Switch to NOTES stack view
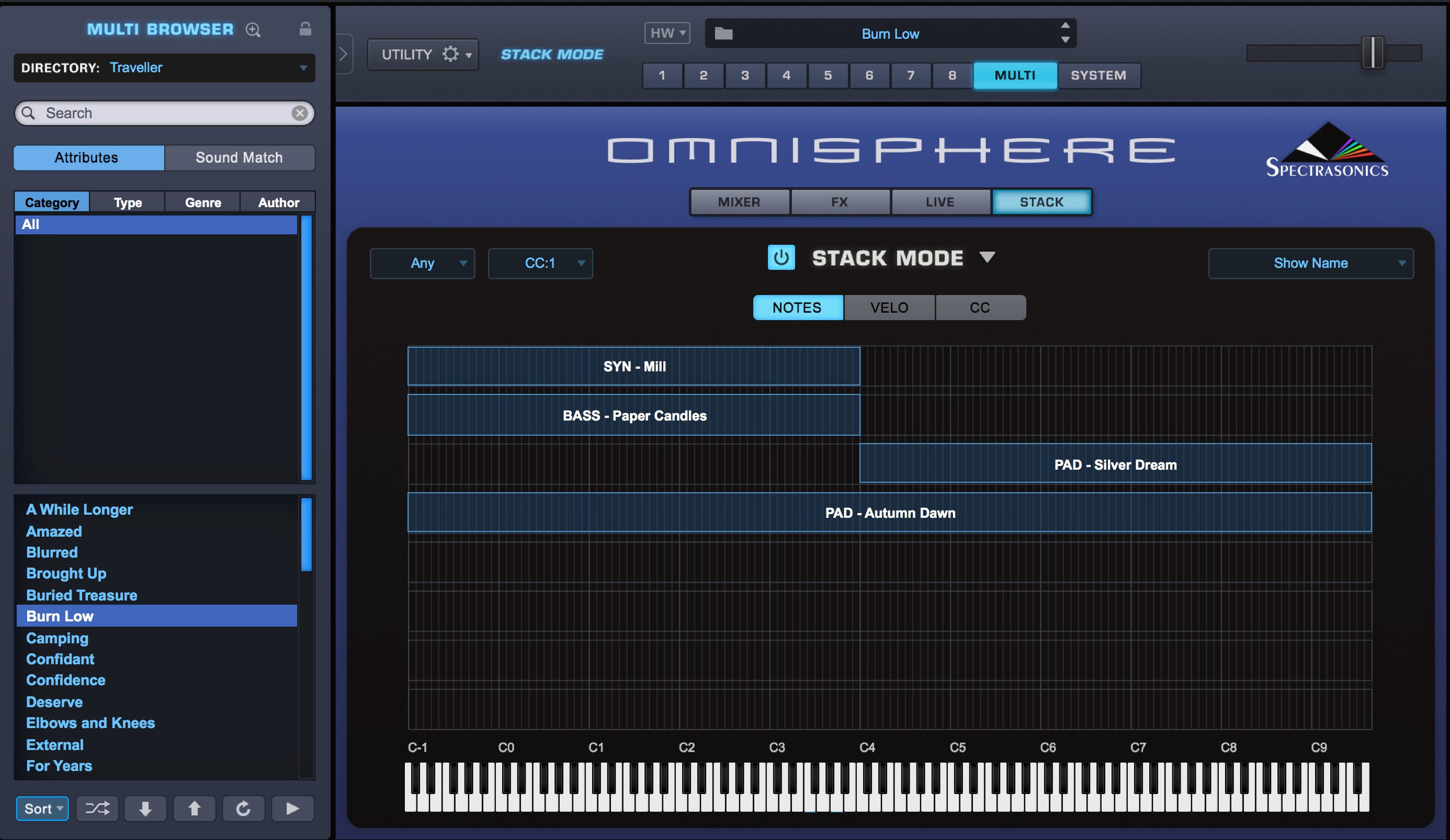 click(x=798, y=307)
